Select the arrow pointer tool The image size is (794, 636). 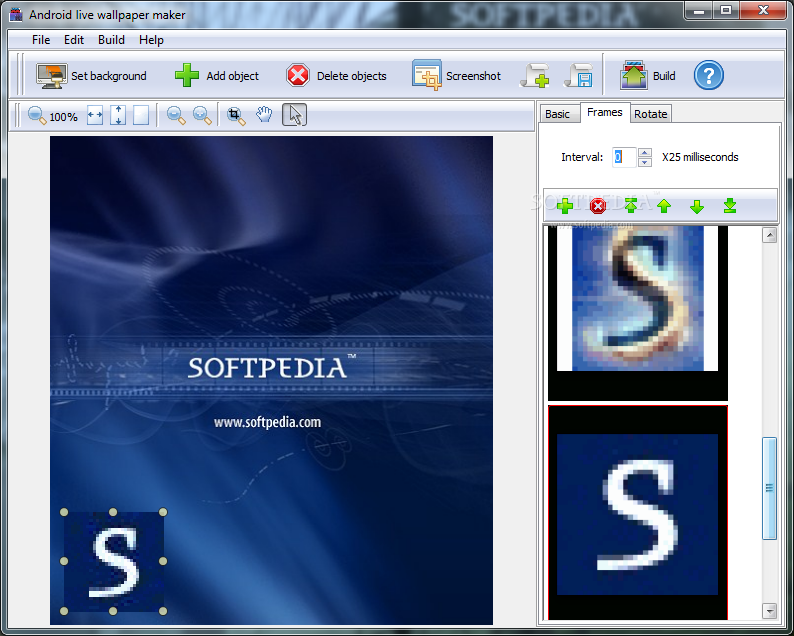294,114
